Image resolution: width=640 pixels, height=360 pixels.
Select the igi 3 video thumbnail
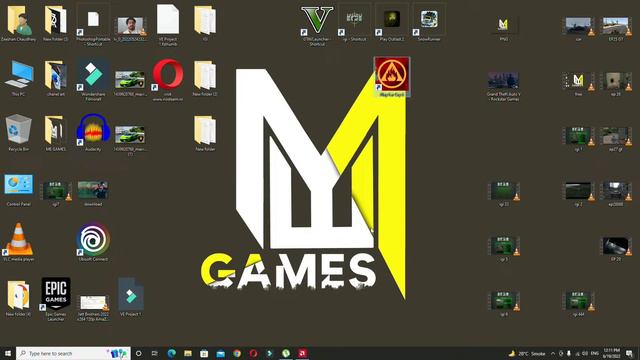pyautogui.click(x=503, y=248)
